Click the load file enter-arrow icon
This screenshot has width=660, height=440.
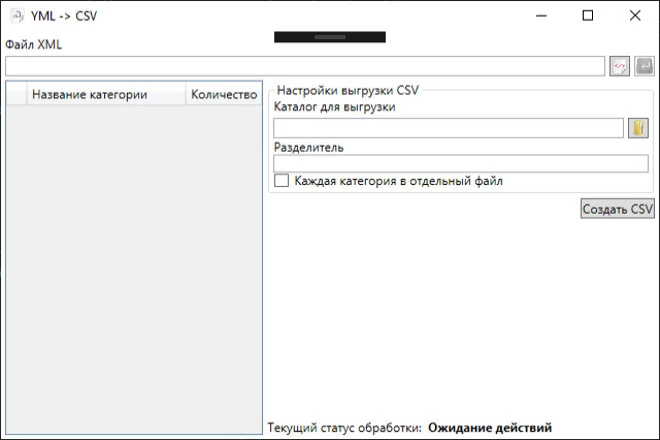[644, 66]
